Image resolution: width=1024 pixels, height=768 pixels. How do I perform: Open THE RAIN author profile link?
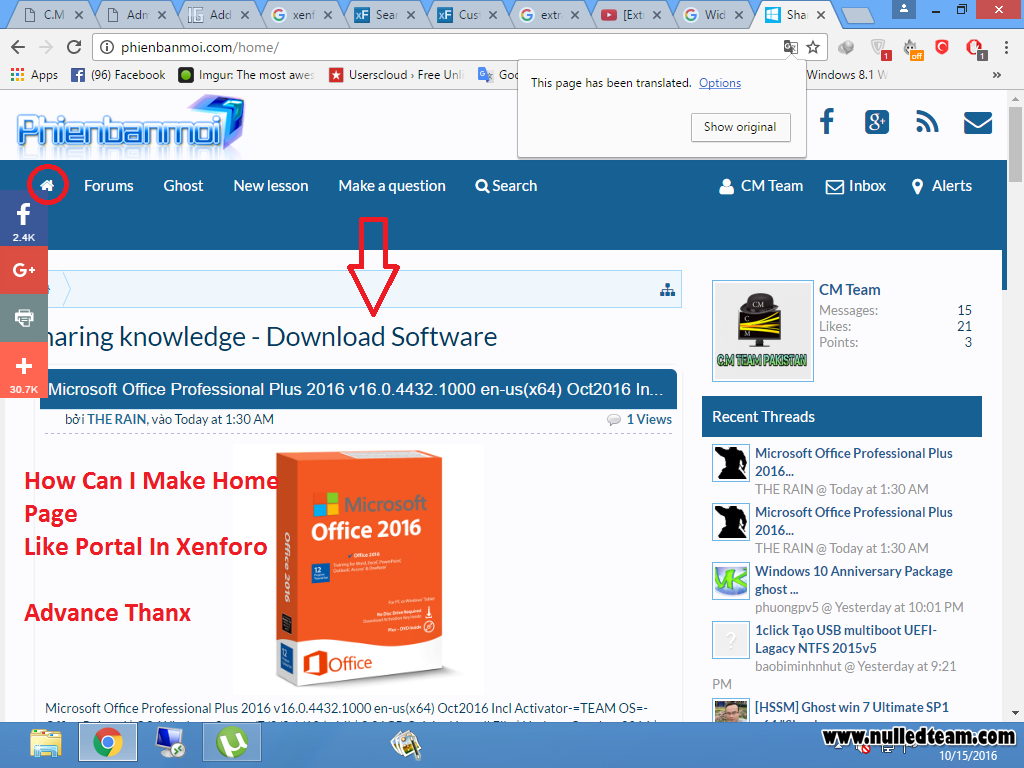[x=117, y=419]
